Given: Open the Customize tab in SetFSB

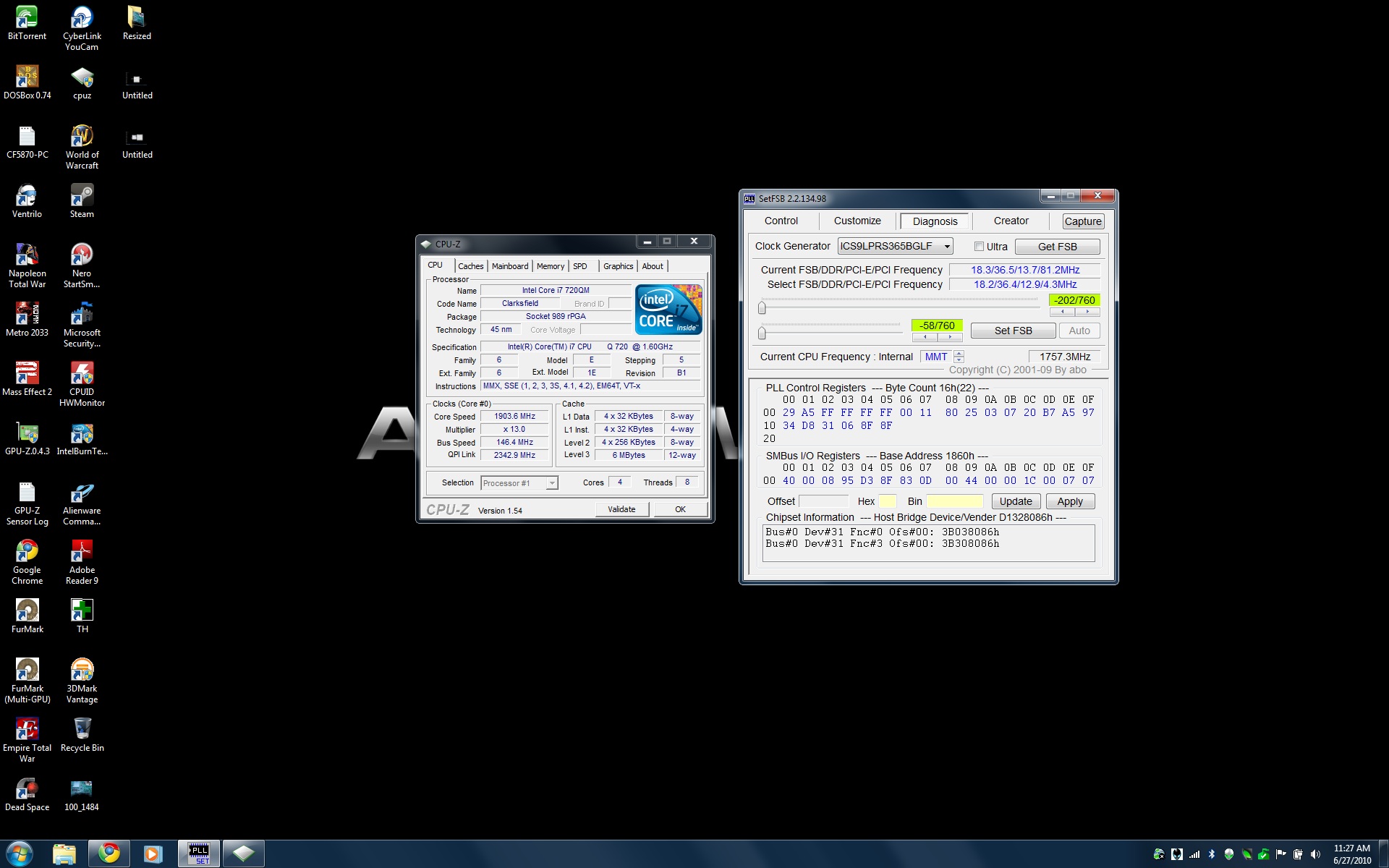Looking at the screenshot, I should tap(857, 221).
